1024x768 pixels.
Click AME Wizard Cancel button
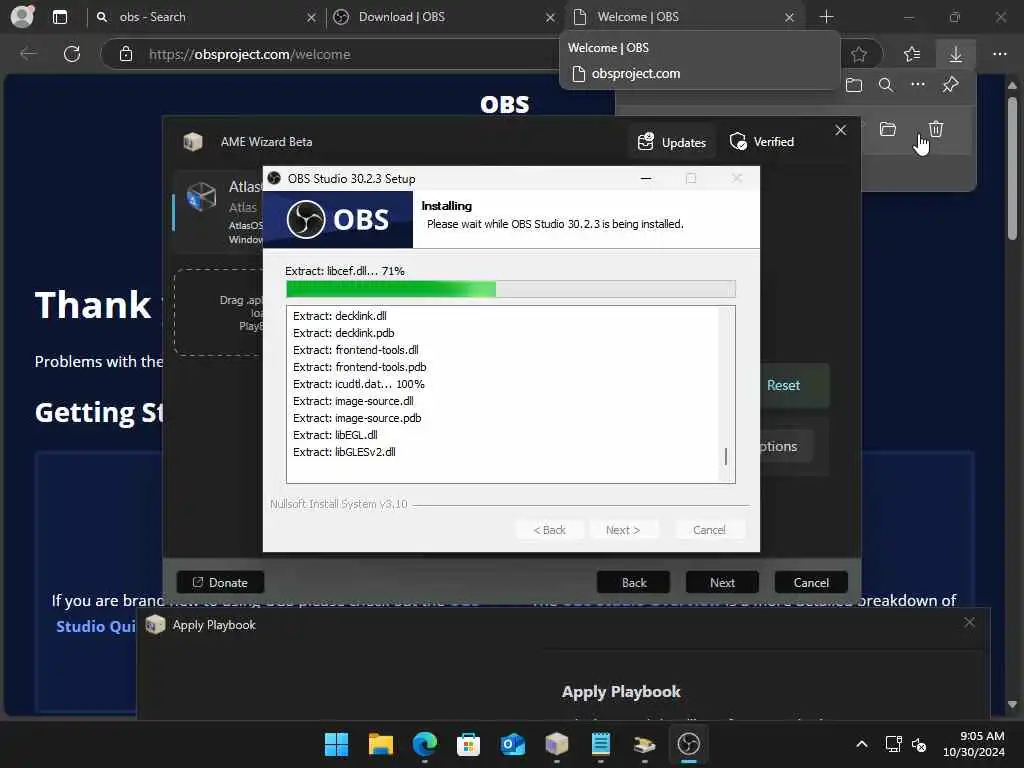click(x=811, y=583)
